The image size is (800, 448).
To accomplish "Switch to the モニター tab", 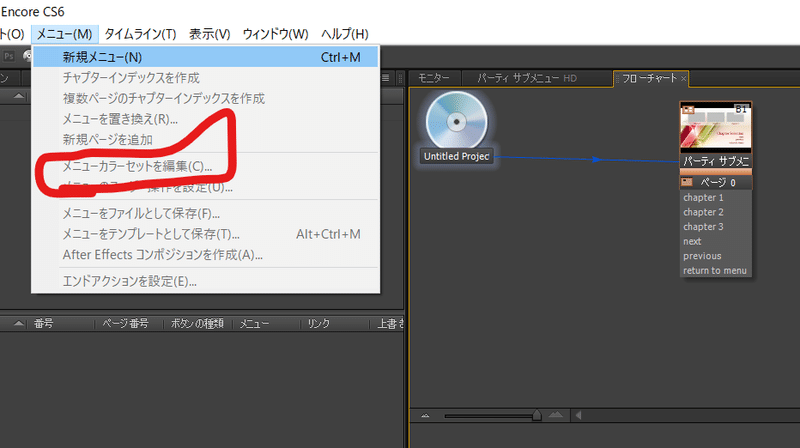I will 434,78.
